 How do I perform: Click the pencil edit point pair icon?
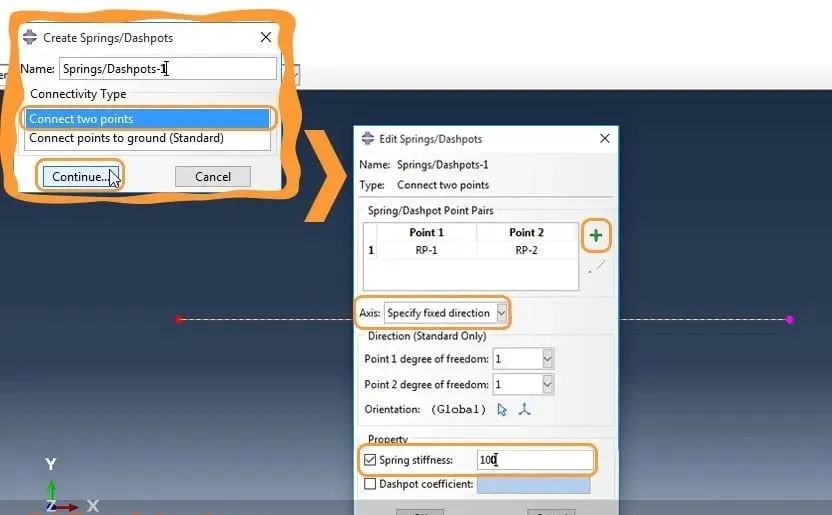click(x=597, y=267)
